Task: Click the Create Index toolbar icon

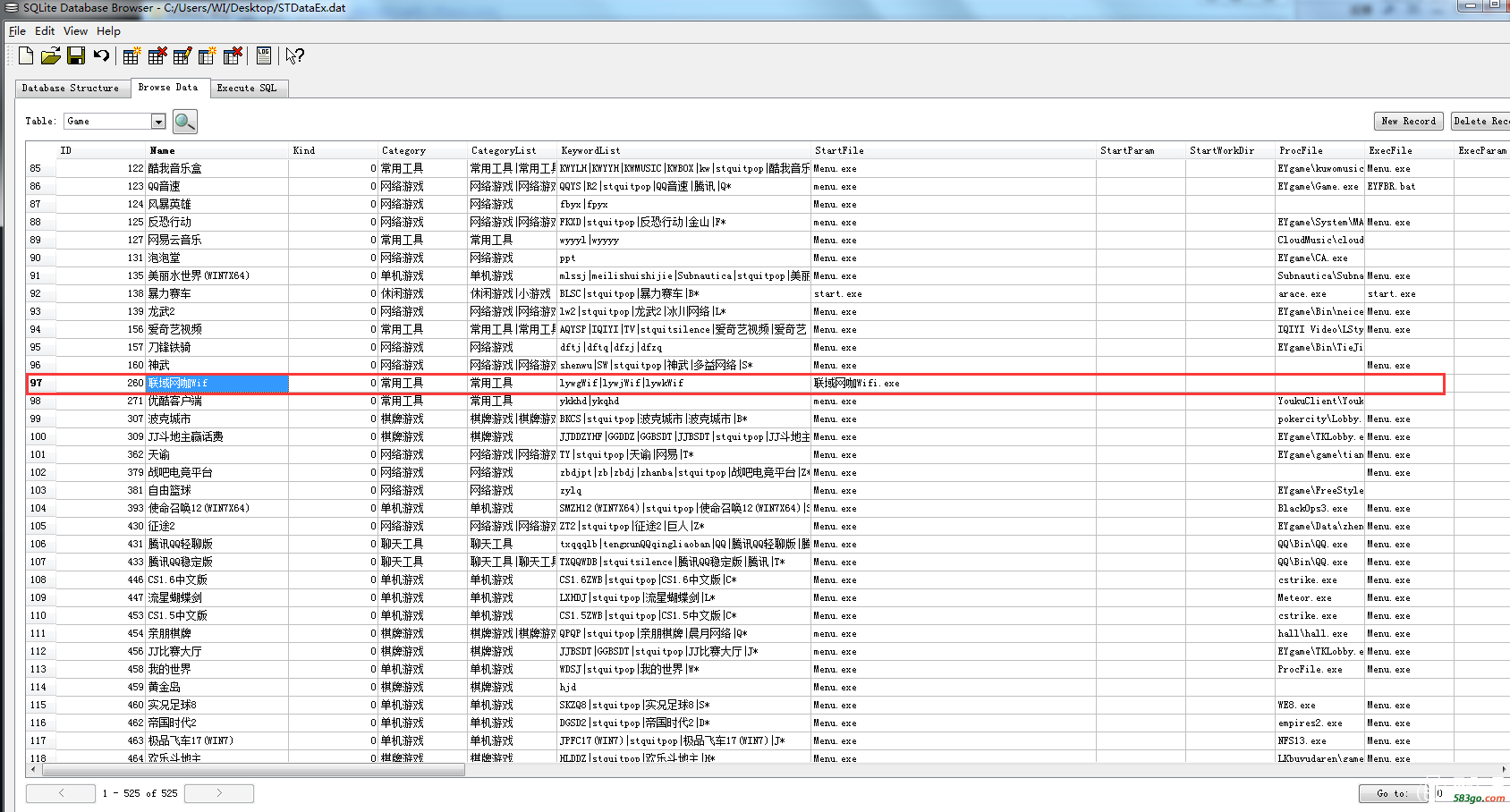Action: pyautogui.click(x=208, y=55)
